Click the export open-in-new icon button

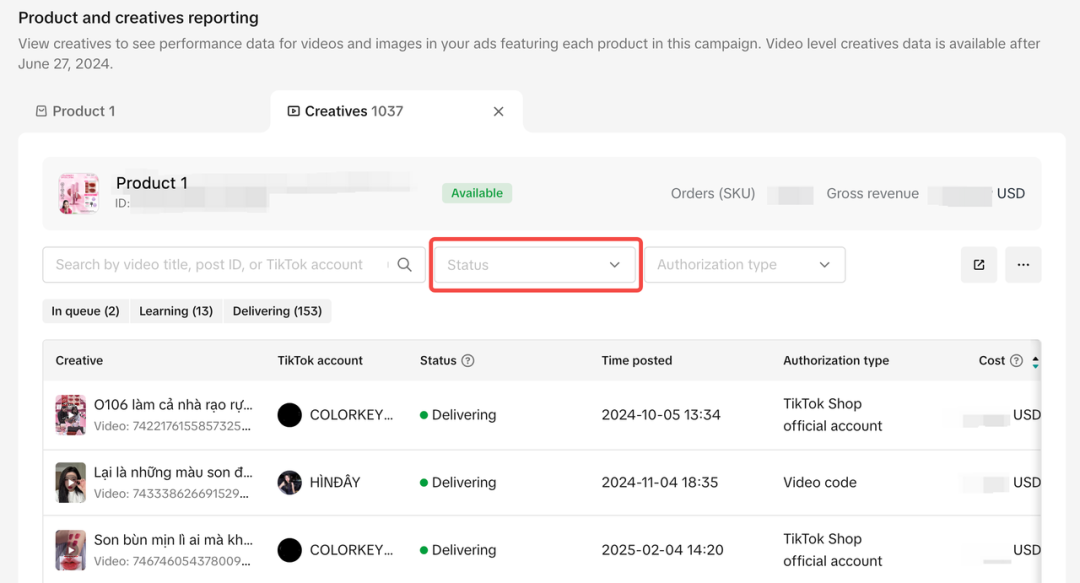[x=979, y=265]
